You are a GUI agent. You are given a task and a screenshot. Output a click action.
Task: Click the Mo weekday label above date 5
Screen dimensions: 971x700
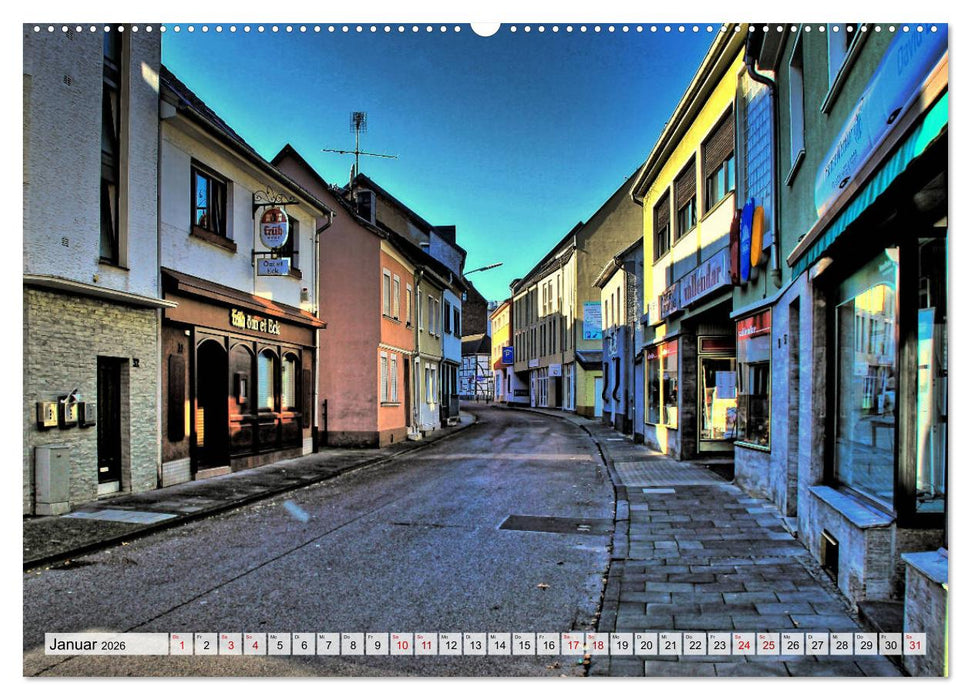pos(275,636)
